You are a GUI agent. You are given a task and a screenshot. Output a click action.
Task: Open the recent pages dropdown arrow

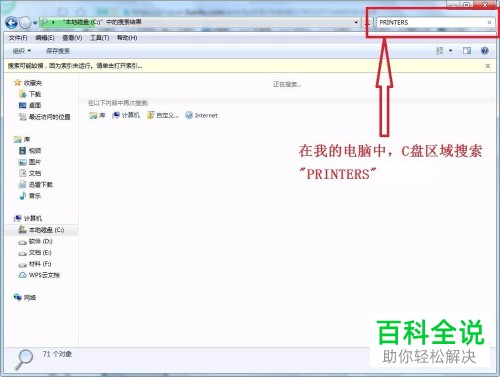[35, 23]
